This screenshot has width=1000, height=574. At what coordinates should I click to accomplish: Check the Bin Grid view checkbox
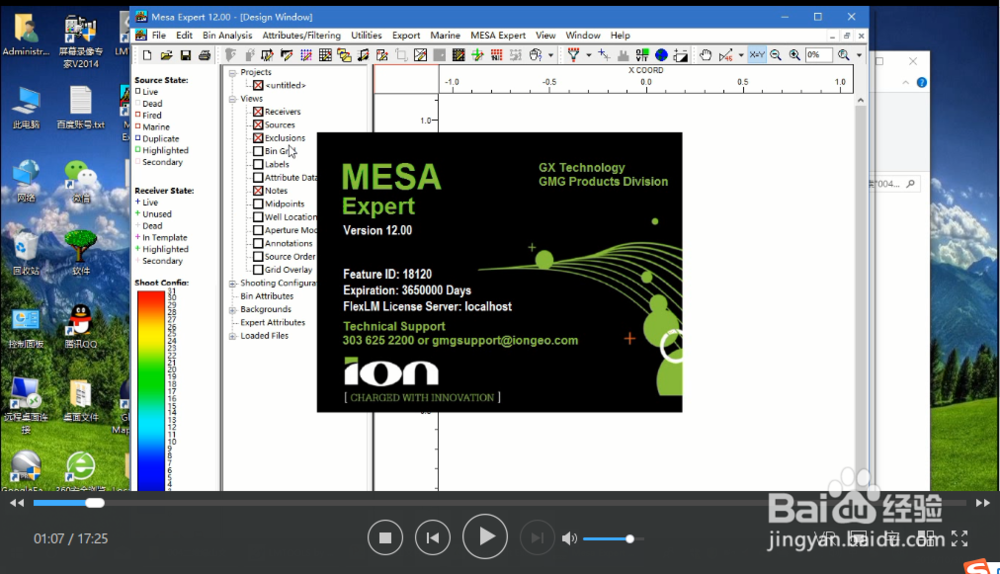click(258, 151)
